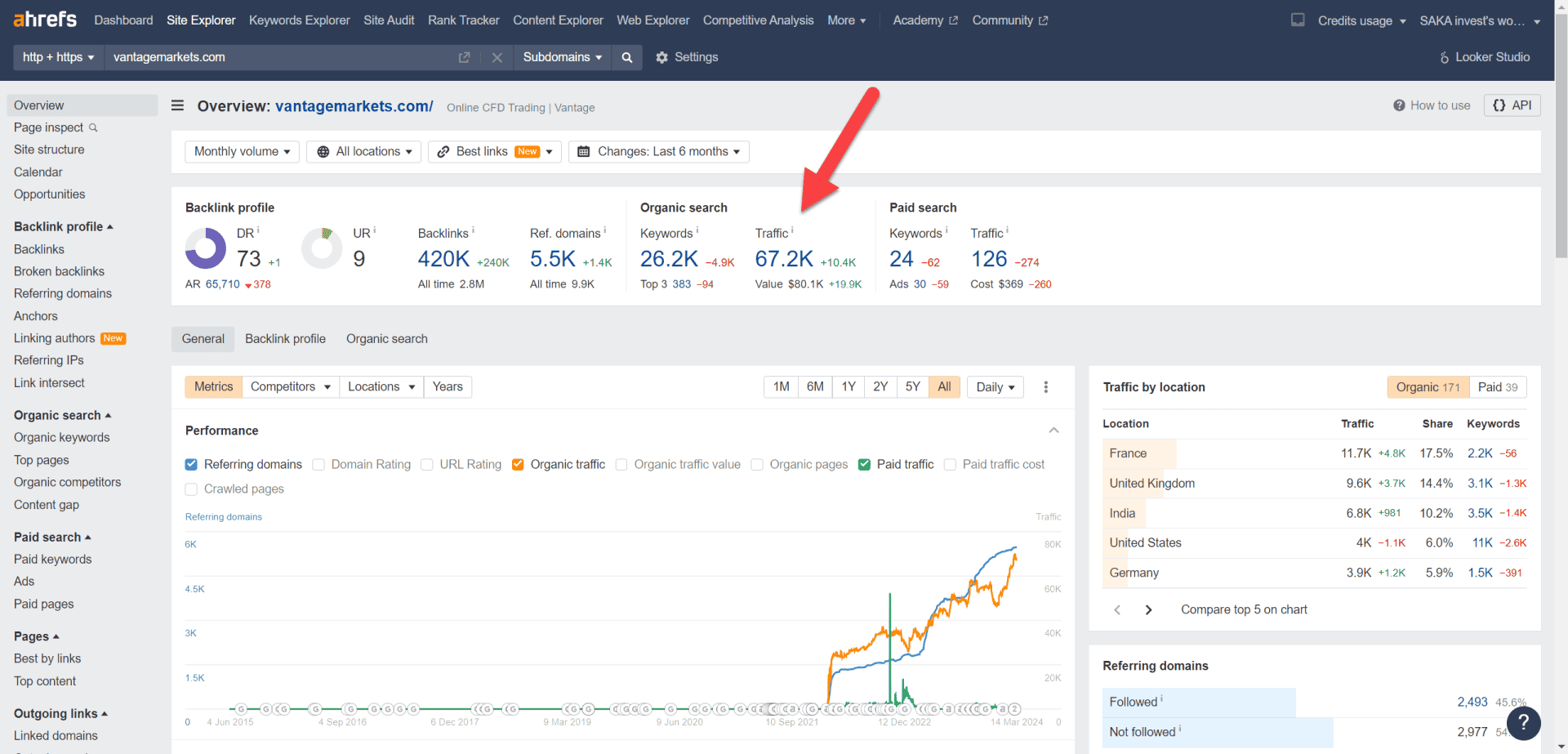1568x754 pixels.
Task: Select the Years chart tab
Action: [x=448, y=387]
